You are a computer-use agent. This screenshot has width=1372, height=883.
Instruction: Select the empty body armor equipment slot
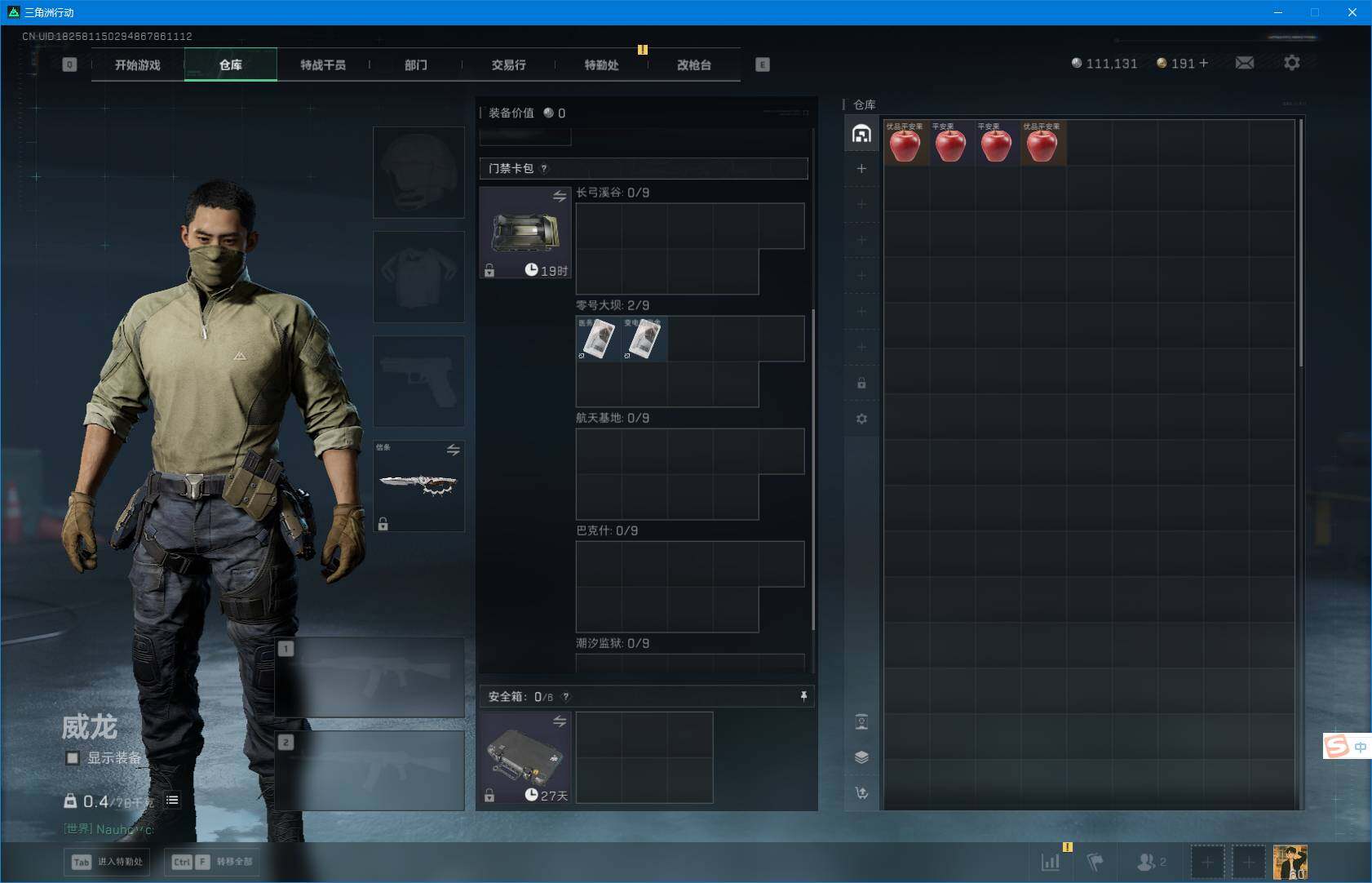point(419,277)
